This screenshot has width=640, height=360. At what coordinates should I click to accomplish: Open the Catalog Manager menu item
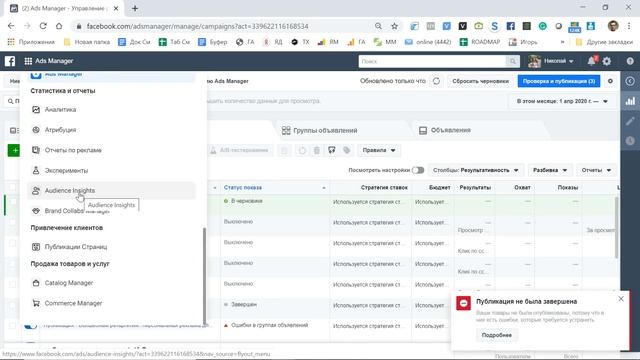(x=111, y=283)
